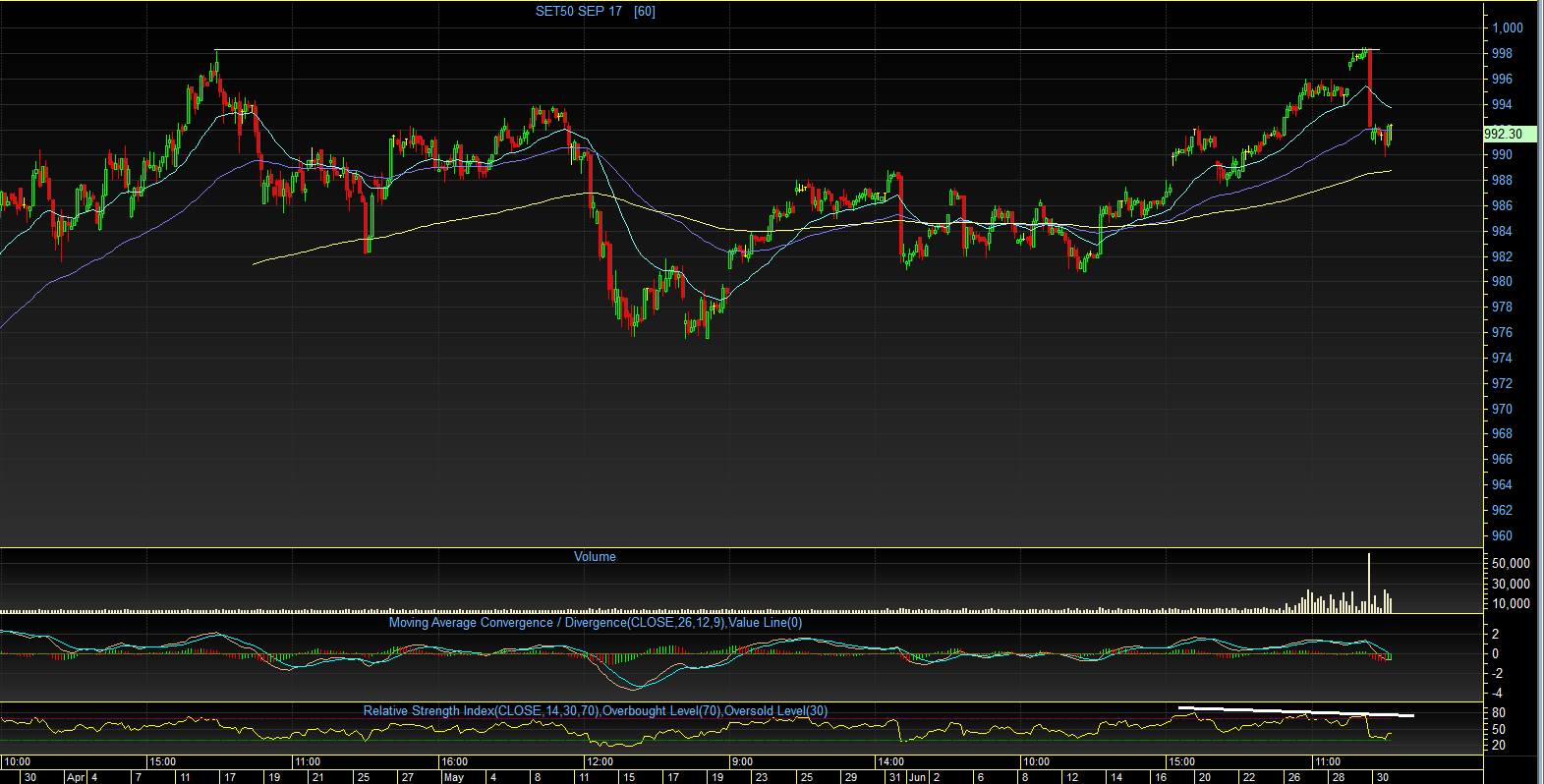Viewport: 1544px width, 784px height.
Task: Select the 14:00 time axis label
Action: [890, 761]
